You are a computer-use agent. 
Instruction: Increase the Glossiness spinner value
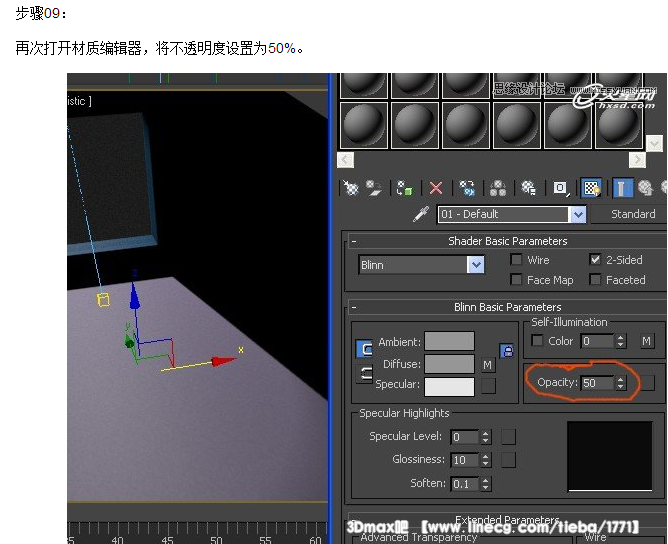point(486,456)
